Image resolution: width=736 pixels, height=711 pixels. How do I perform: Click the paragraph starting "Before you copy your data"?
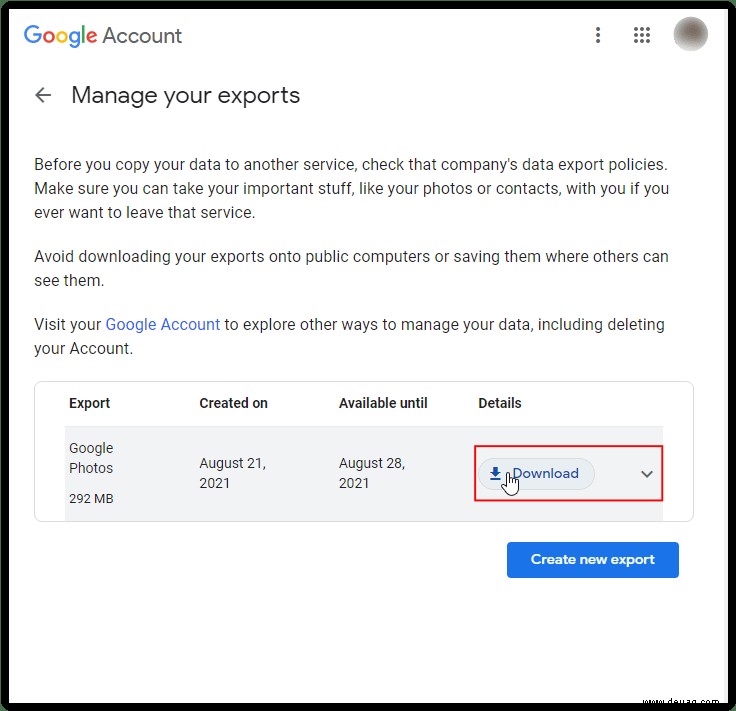coord(352,188)
